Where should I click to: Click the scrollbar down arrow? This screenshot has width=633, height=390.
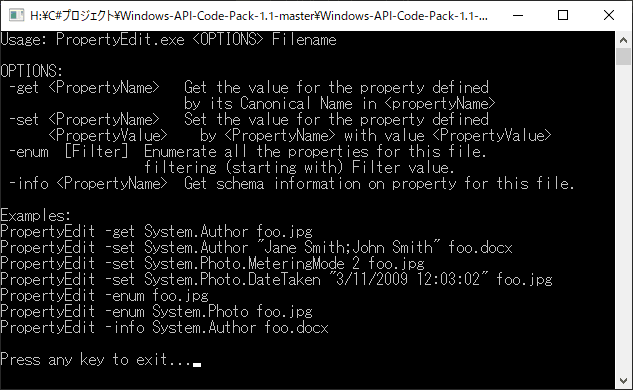click(x=624, y=381)
